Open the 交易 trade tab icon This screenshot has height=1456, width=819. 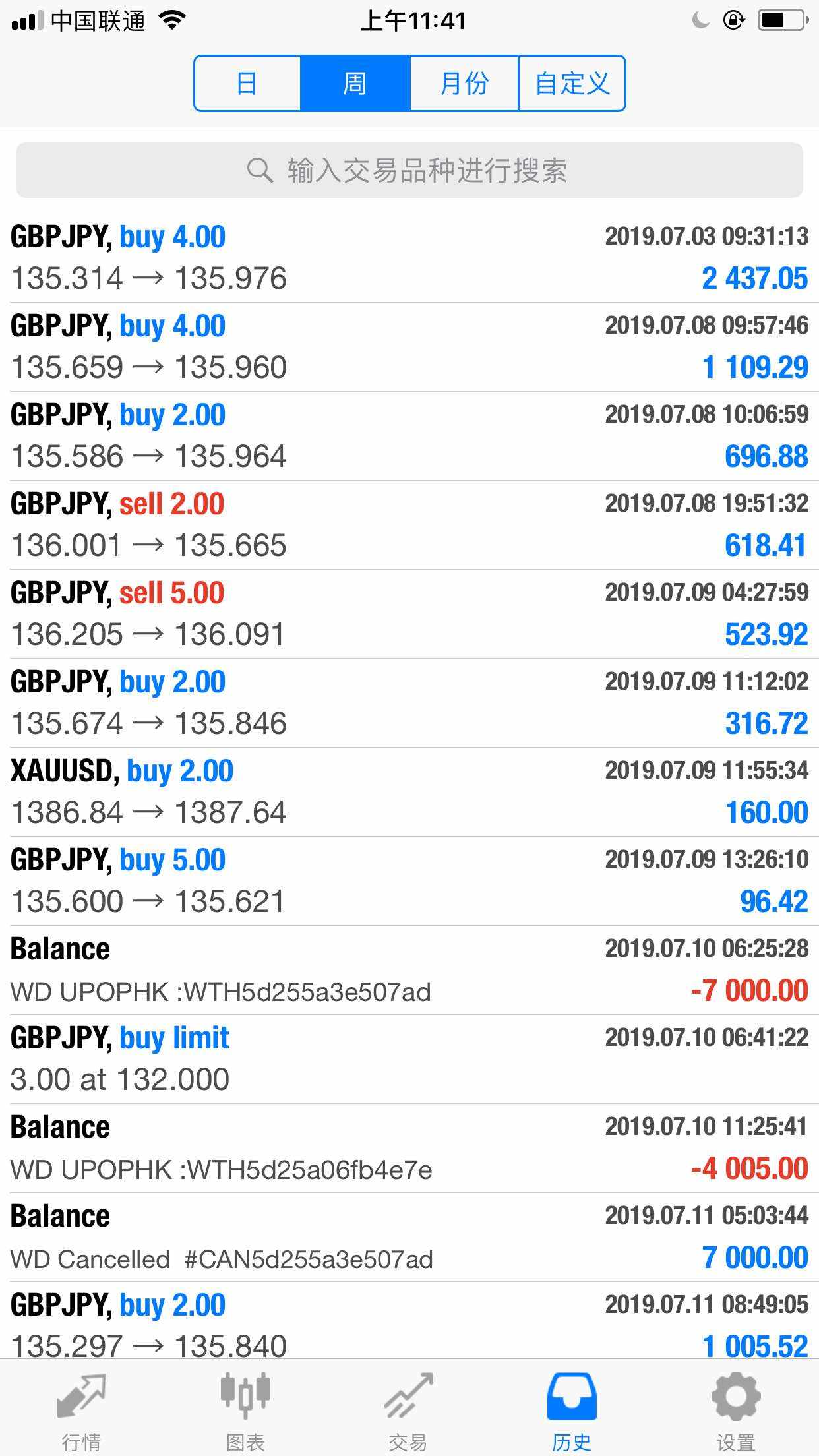point(409,1396)
